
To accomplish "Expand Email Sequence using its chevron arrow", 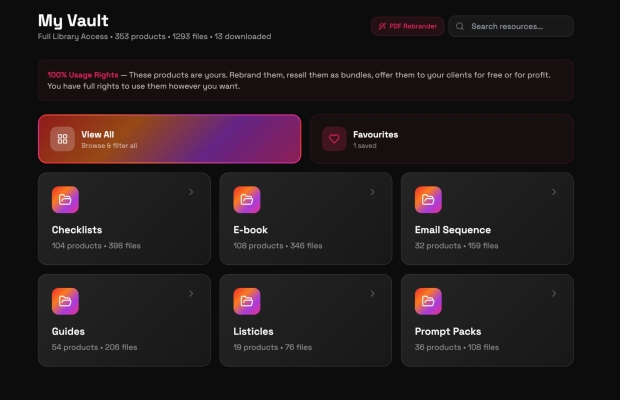I will point(554,192).
